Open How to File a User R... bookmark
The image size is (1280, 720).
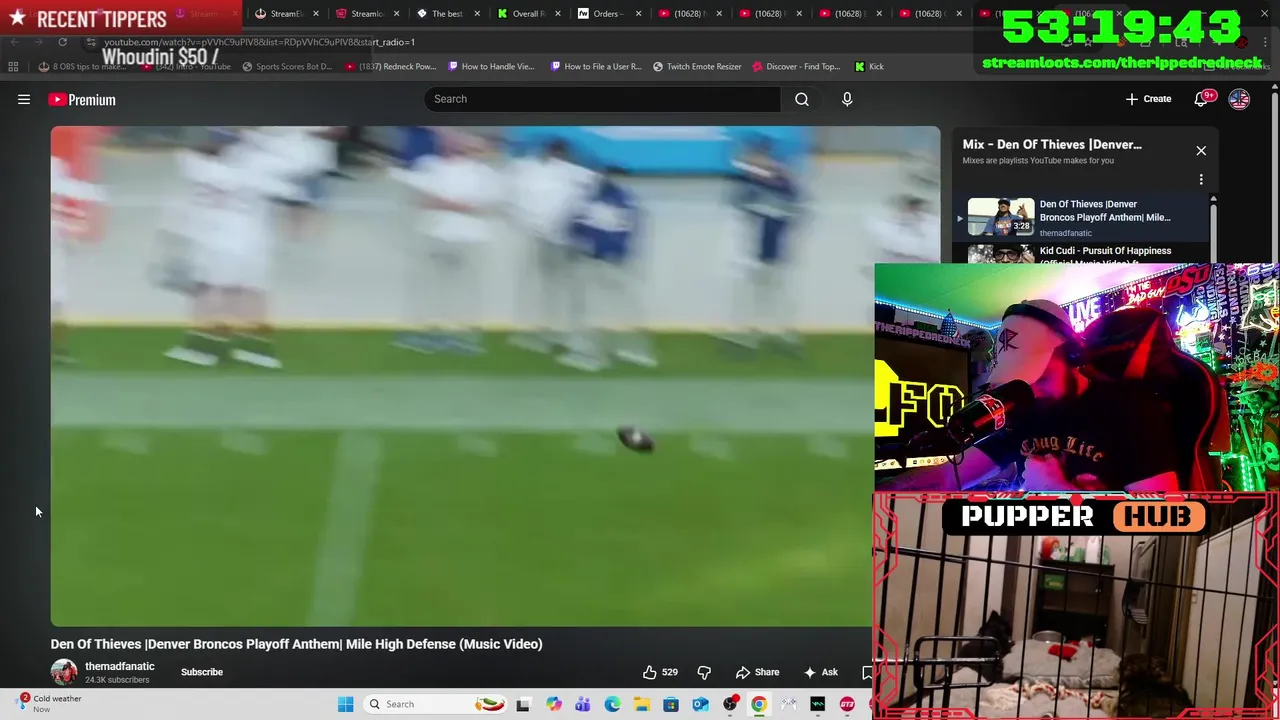(x=596, y=67)
